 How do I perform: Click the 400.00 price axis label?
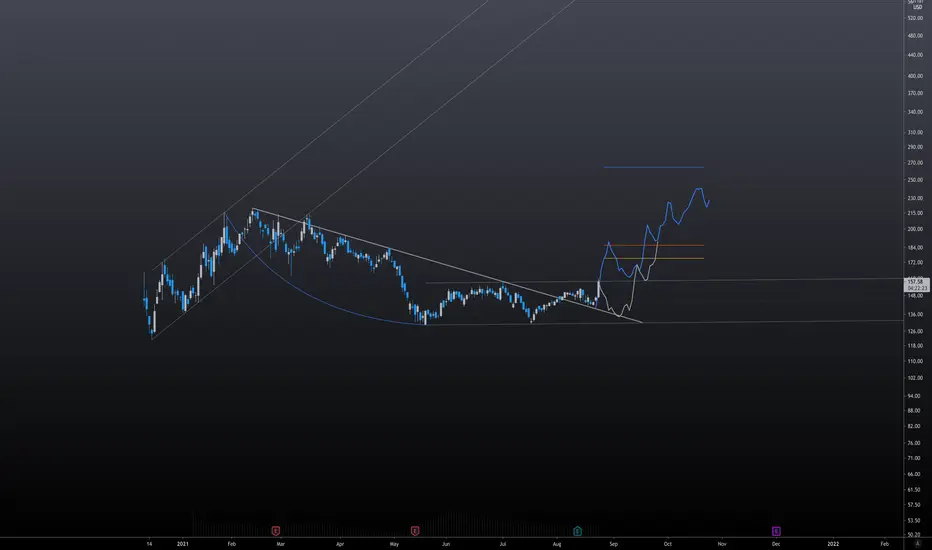click(915, 76)
